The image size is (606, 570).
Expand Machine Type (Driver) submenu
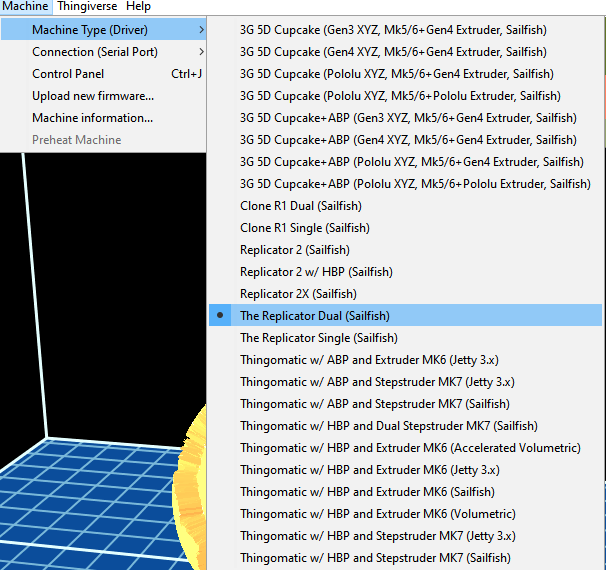[x=103, y=30]
